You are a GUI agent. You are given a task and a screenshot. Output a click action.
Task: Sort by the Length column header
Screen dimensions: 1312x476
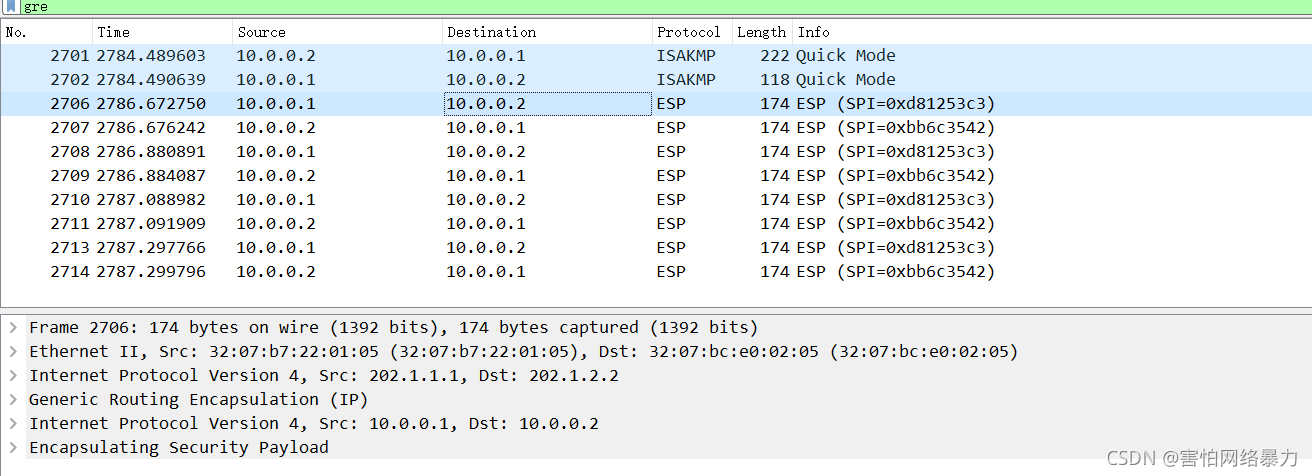(x=763, y=32)
